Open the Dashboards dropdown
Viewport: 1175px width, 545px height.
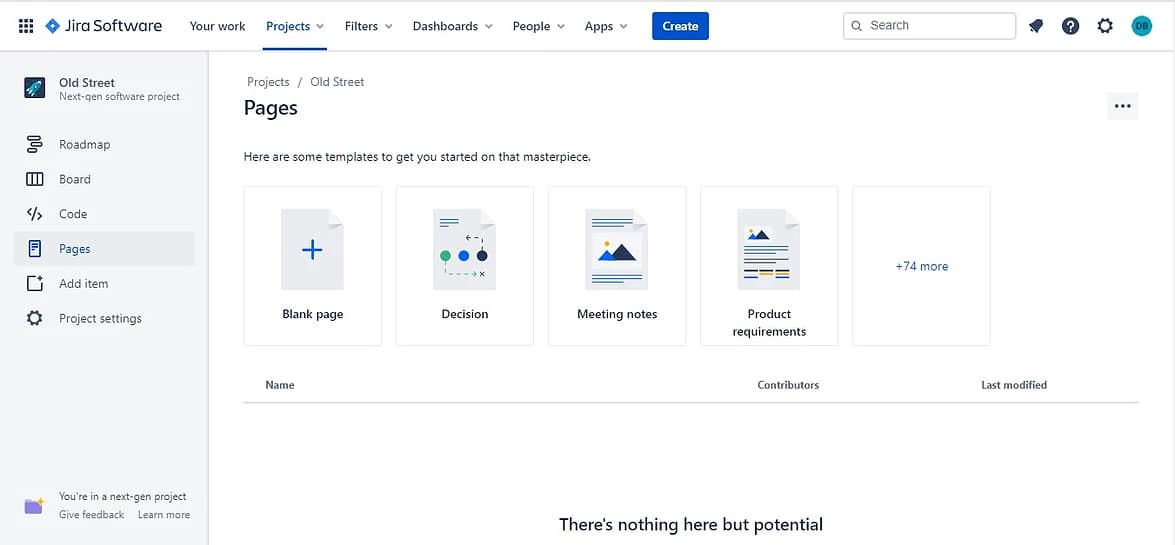(x=452, y=26)
